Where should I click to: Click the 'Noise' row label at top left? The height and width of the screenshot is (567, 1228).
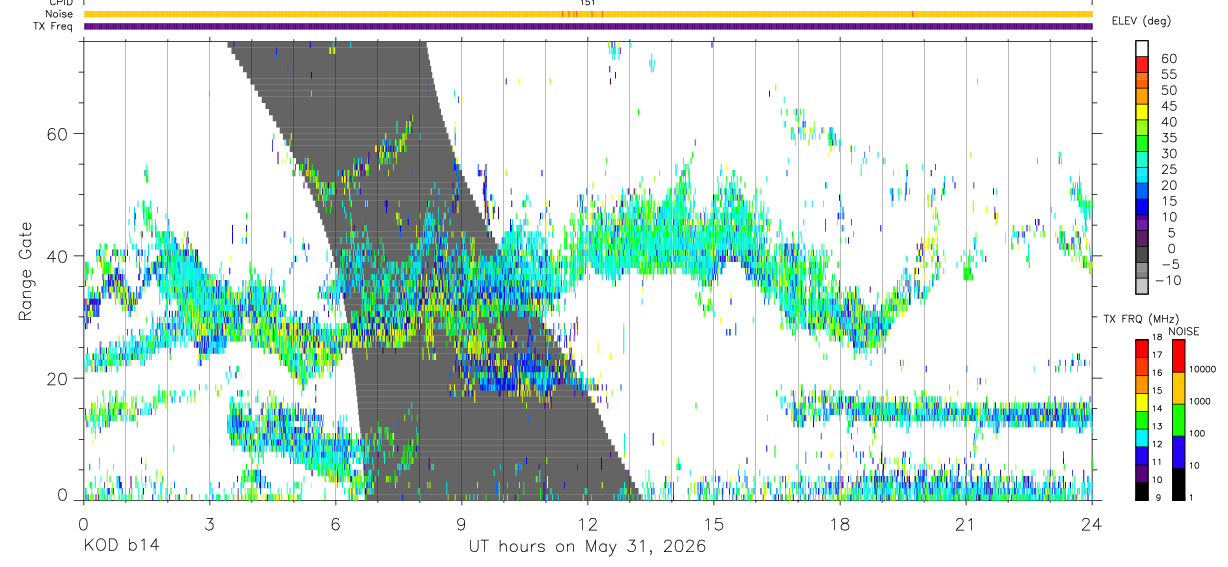(x=60, y=14)
